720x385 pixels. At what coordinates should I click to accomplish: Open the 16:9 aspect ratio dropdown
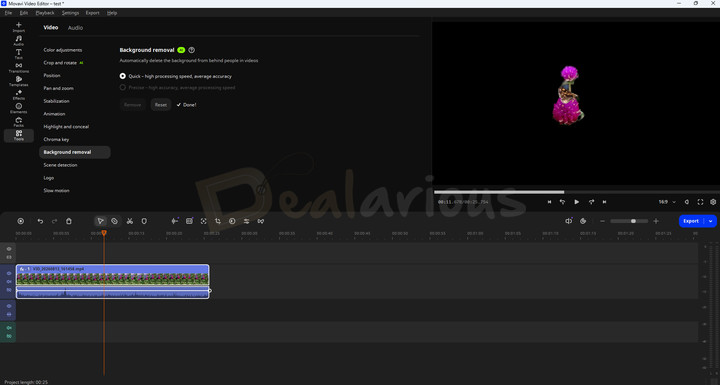point(667,202)
